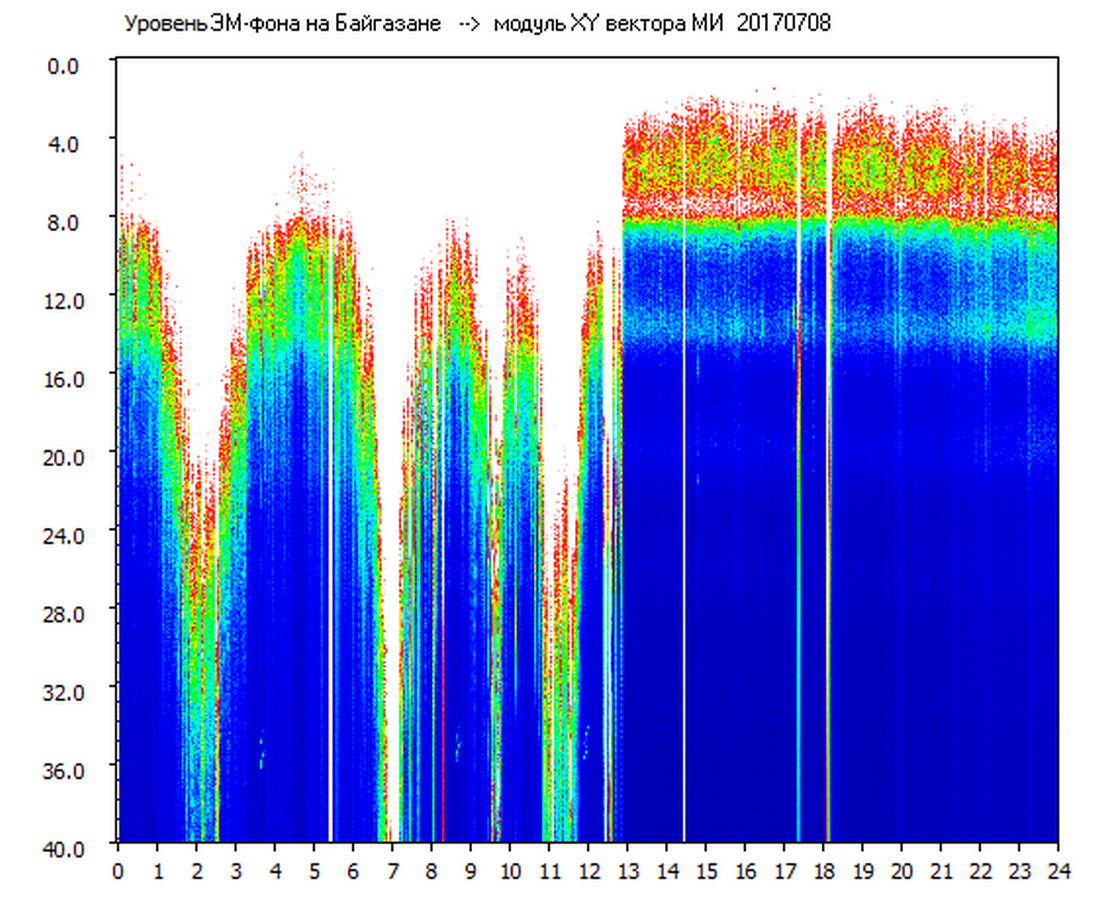Click the white vertical gap between hours 5 and 6
The height and width of the screenshot is (900, 1096).
click(x=330, y=600)
